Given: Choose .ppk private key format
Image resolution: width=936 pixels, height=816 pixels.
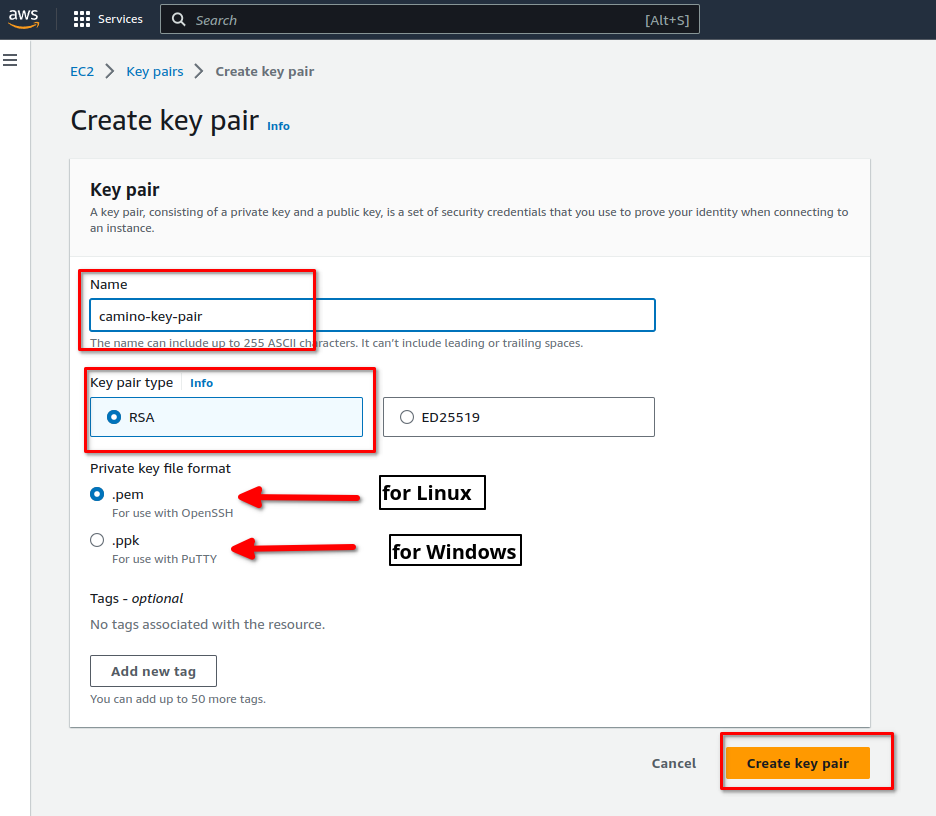Looking at the screenshot, I should [x=97, y=540].
